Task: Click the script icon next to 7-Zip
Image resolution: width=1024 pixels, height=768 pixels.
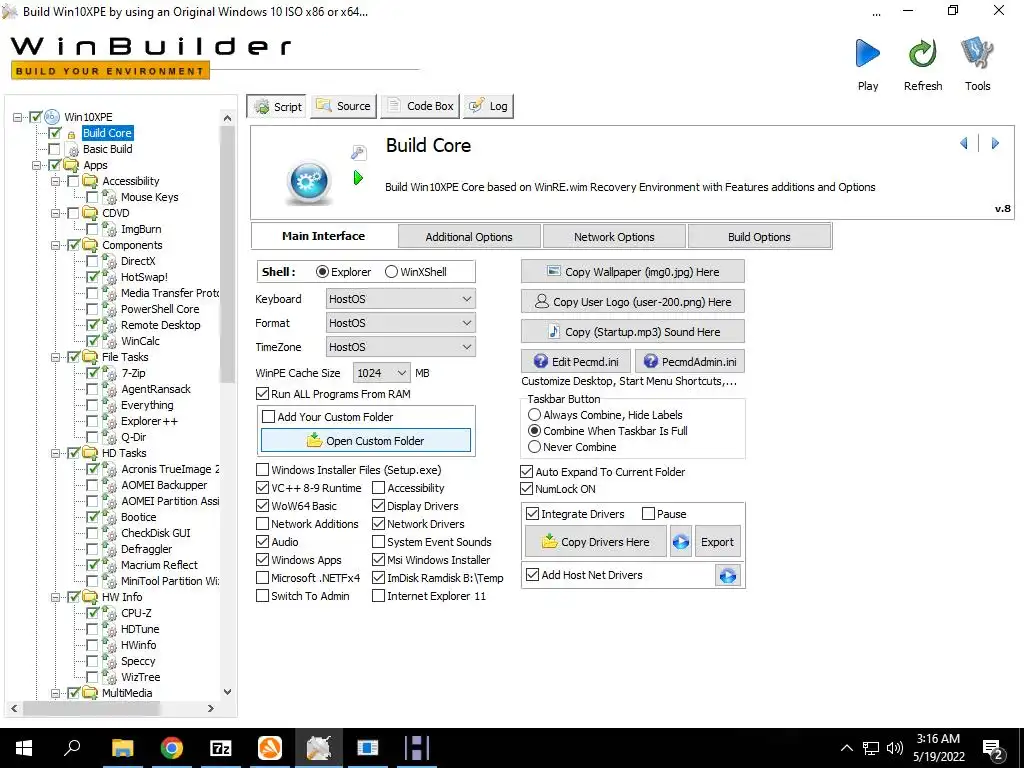Action: (x=110, y=373)
